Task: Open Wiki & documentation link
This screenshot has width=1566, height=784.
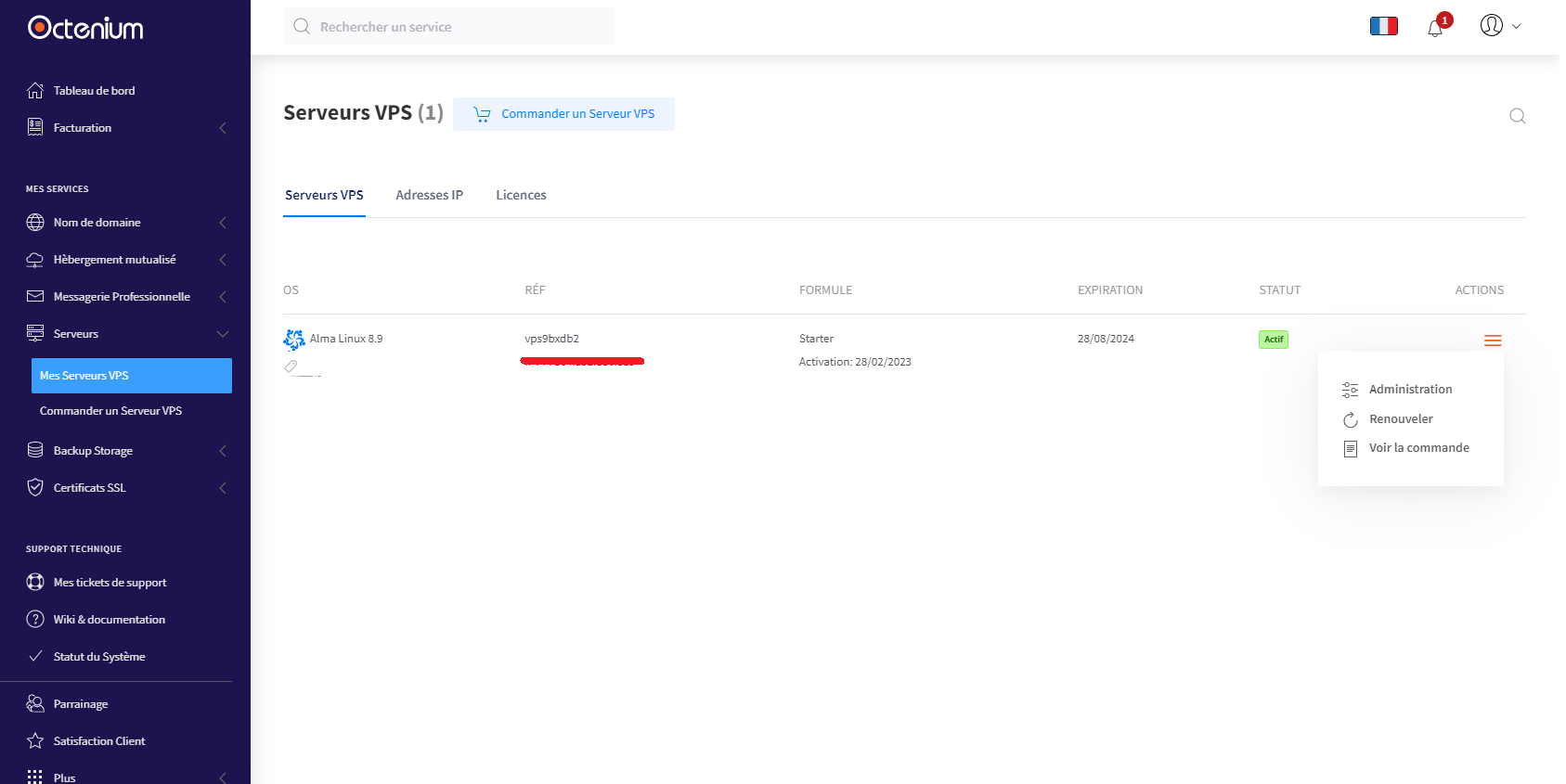Action: (110, 619)
